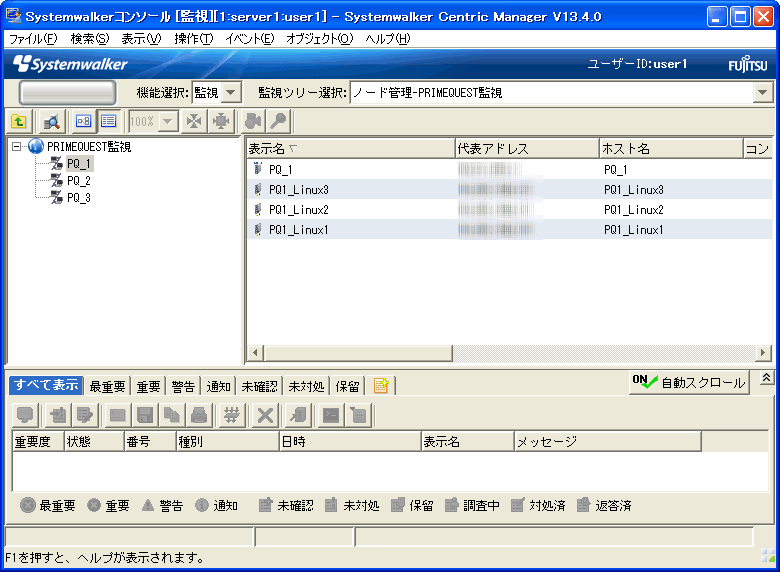Click the expand outward arrows toolbar icon
Image resolution: width=780 pixels, height=572 pixels.
[x=220, y=121]
